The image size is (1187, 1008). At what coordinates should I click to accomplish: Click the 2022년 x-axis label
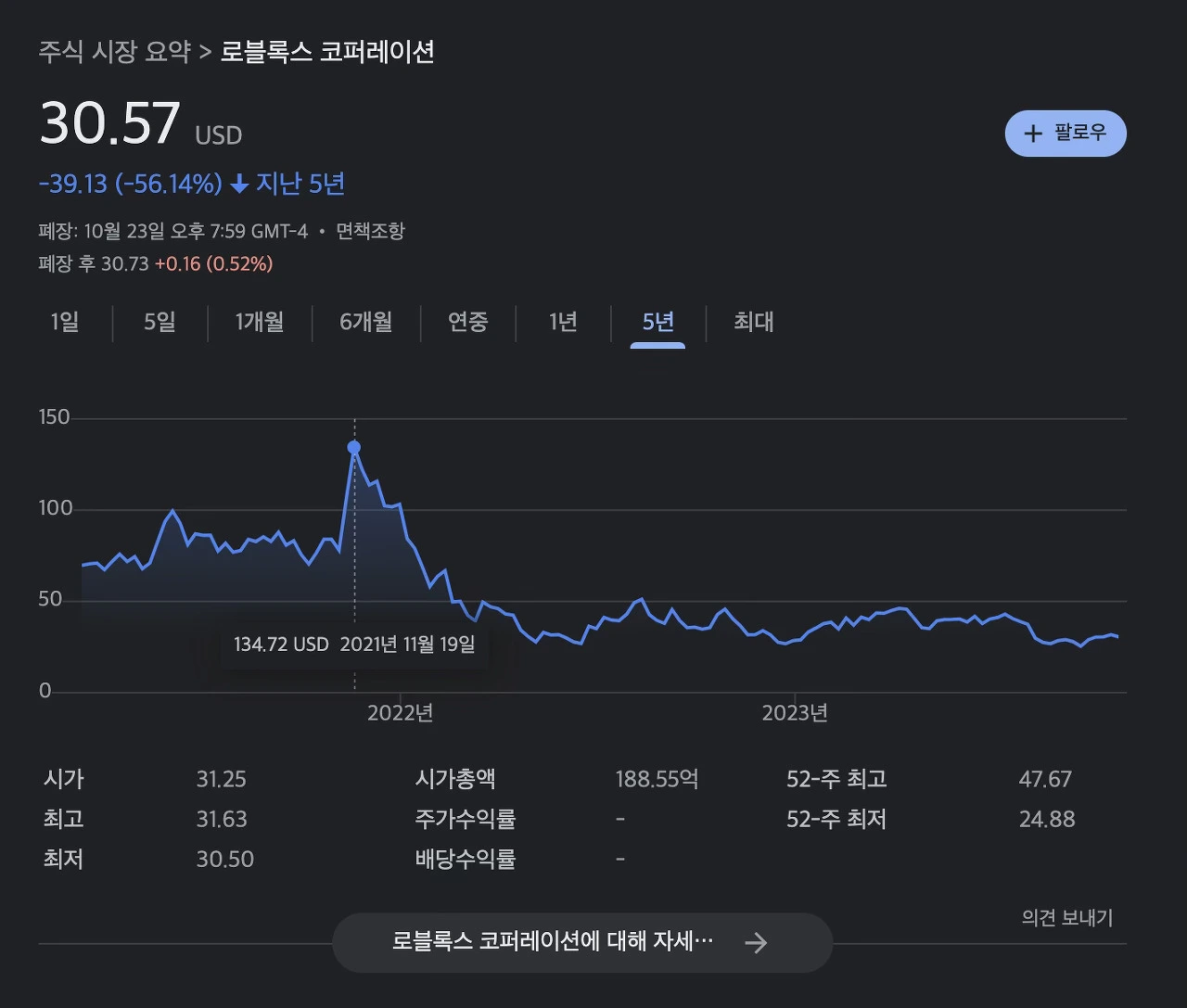[x=401, y=713]
